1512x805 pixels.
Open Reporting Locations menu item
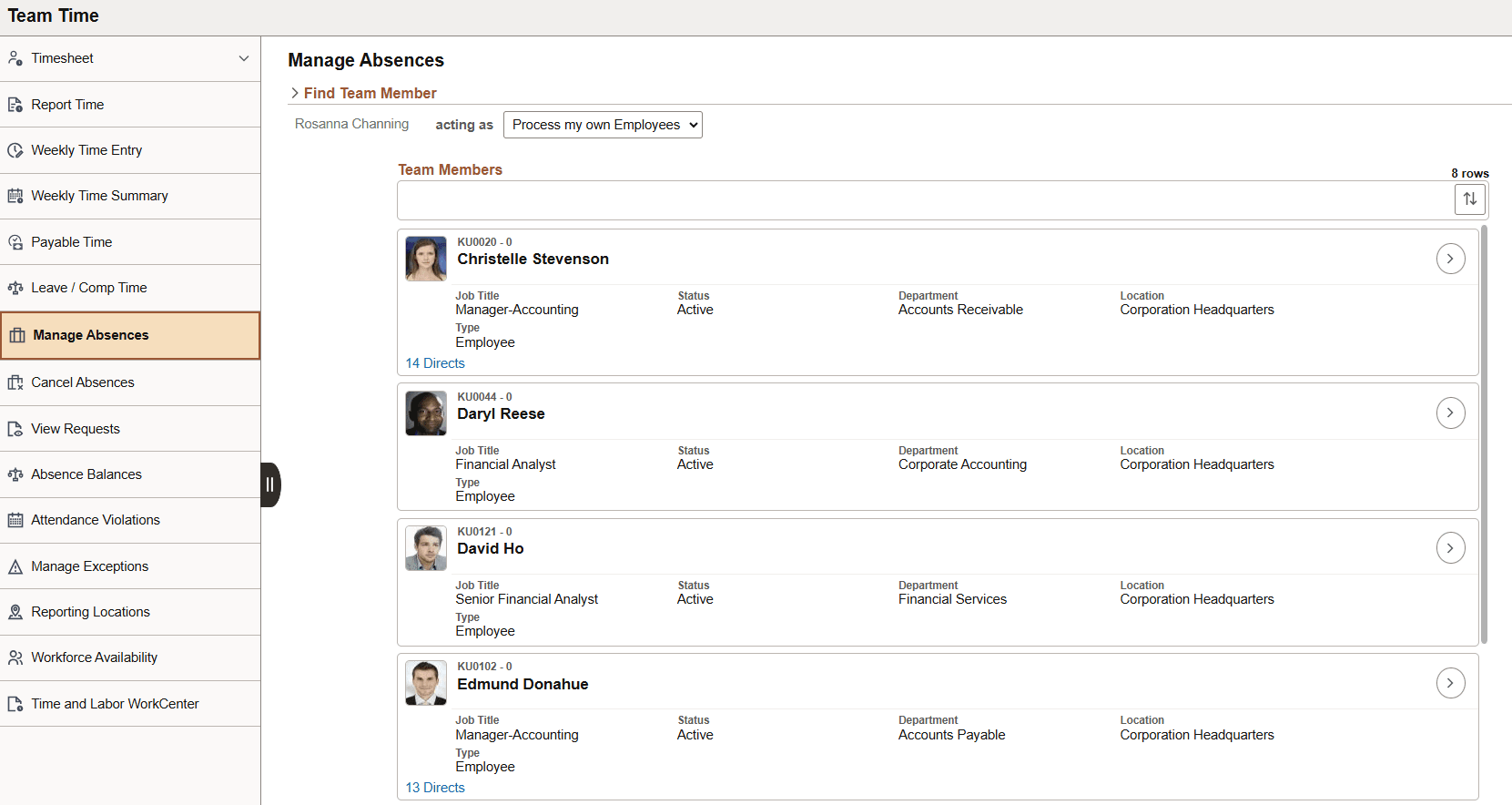(x=130, y=612)
